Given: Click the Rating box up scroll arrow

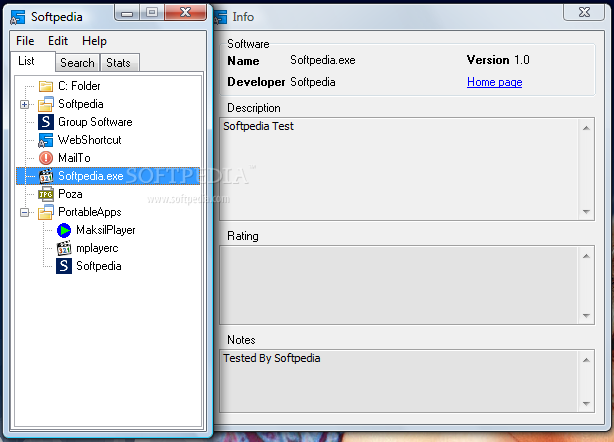Looking at the screenshot, I should tap(586, 256).
